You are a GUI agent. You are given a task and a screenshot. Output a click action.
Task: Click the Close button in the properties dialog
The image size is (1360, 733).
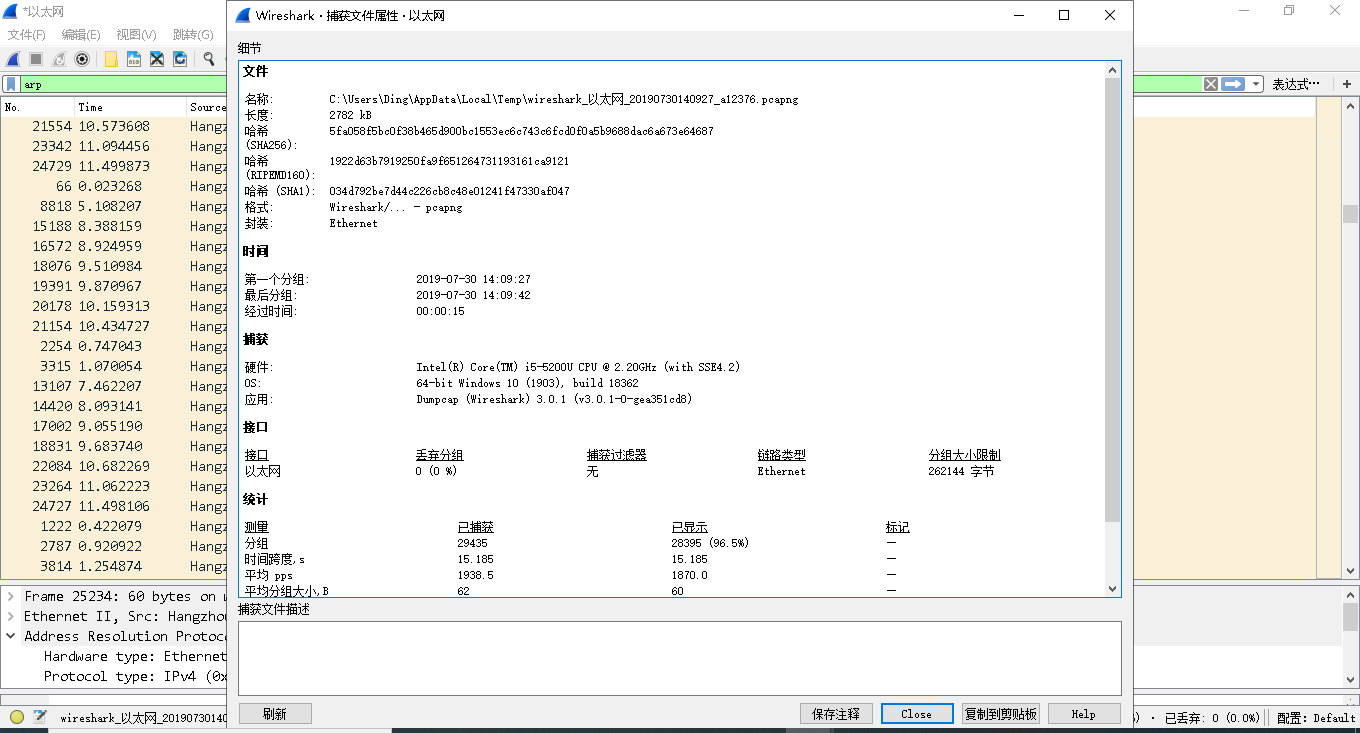point(917,714)
